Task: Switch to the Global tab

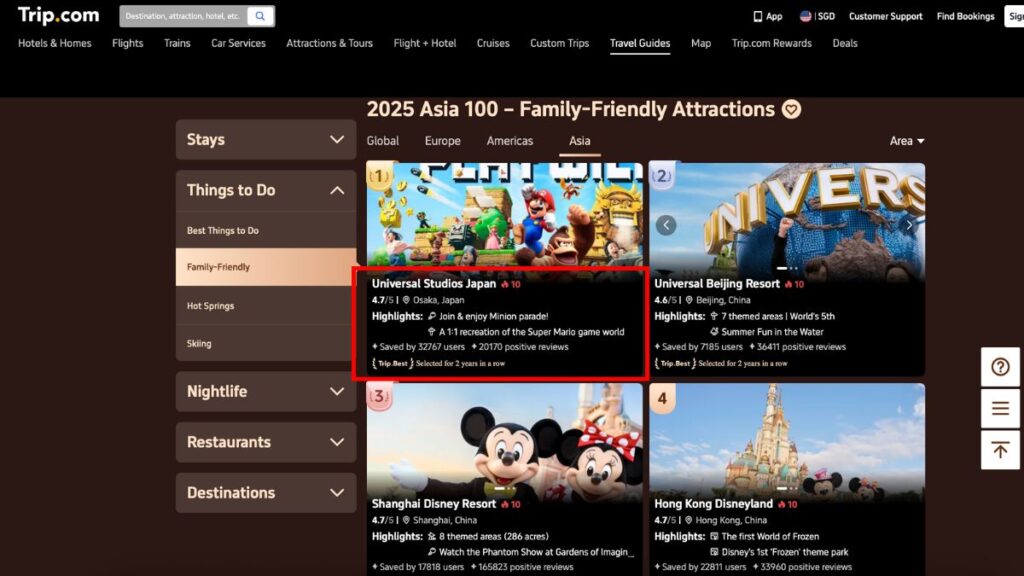Action: [383, 141]
